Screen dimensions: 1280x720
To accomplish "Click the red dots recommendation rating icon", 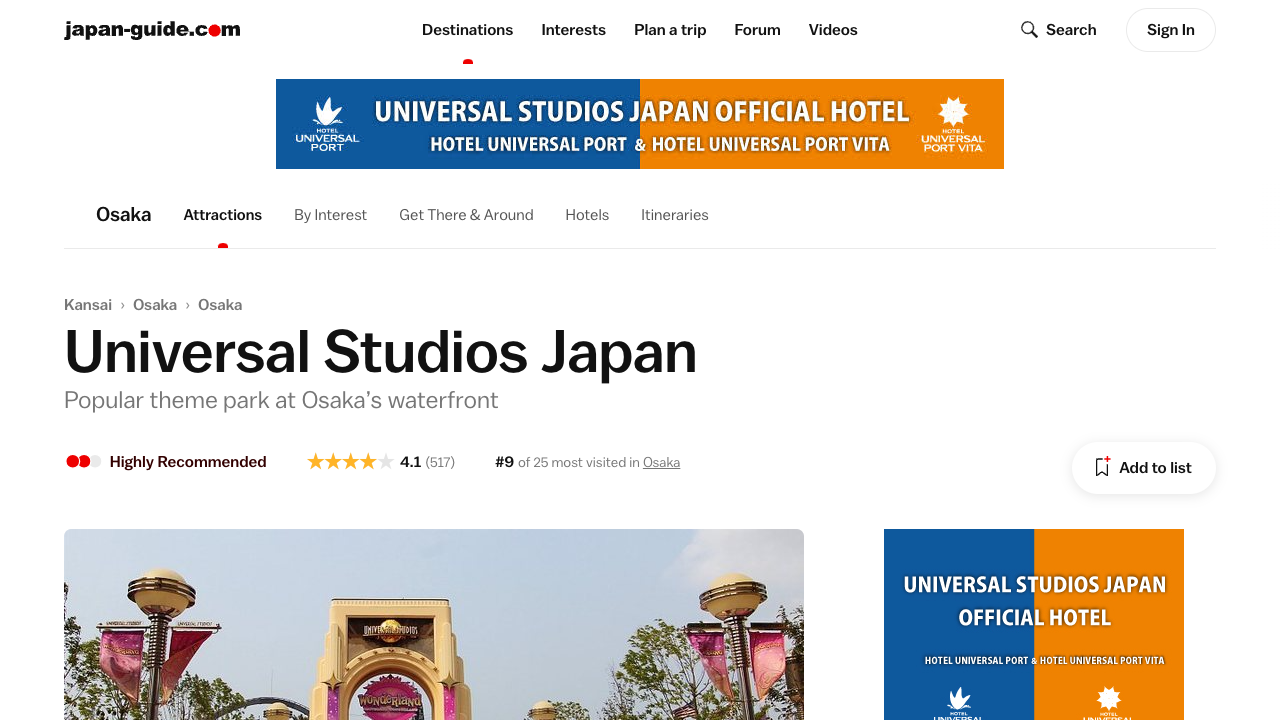I will tap(83, 462).
